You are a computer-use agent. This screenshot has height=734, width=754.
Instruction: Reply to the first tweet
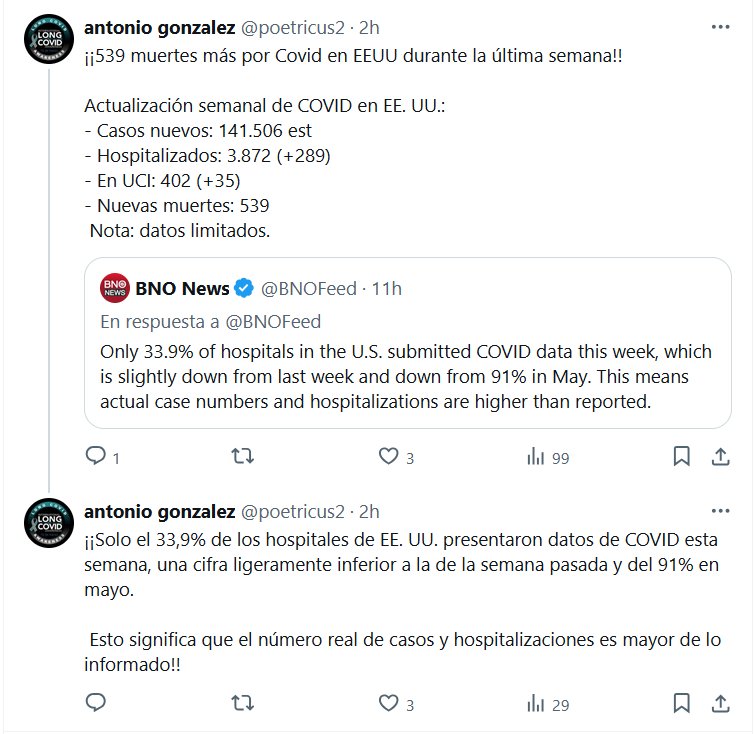pyautogui.click(x=96, y=457)
